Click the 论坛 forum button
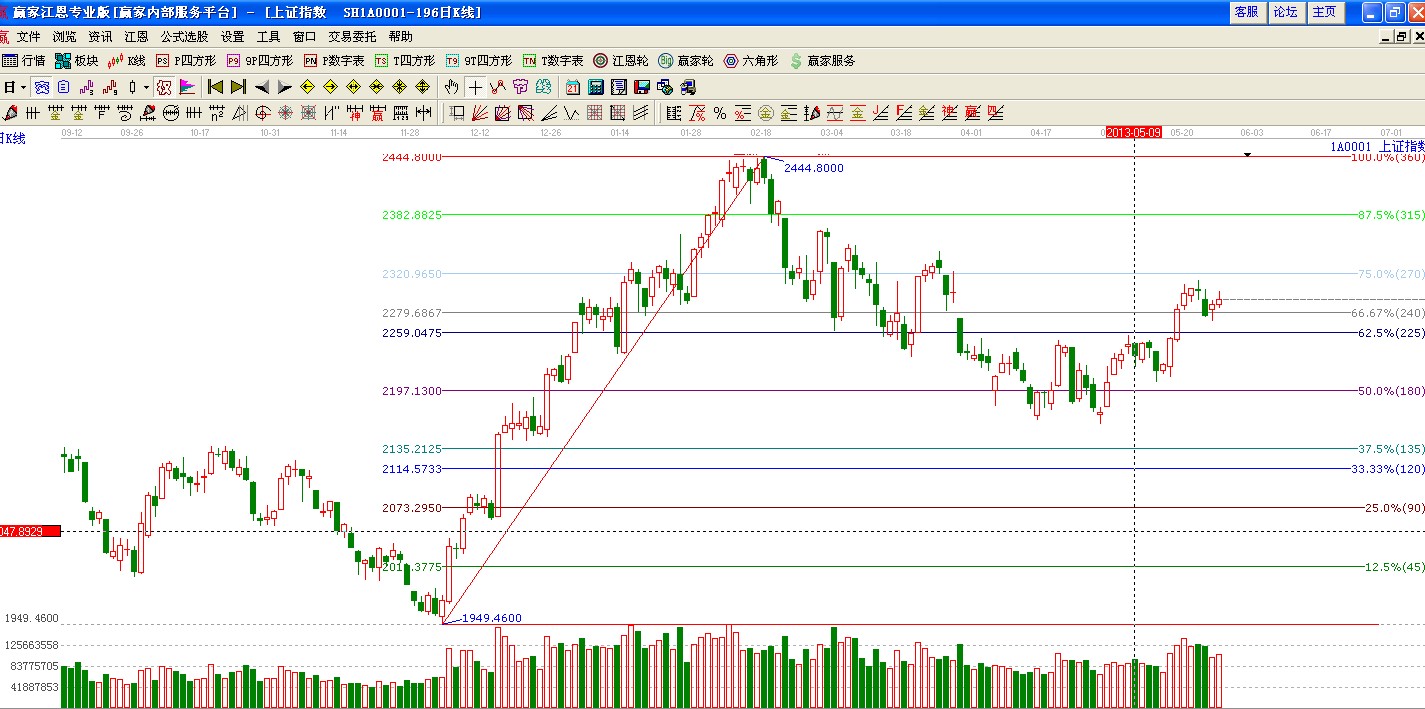 coord(1285,12)
